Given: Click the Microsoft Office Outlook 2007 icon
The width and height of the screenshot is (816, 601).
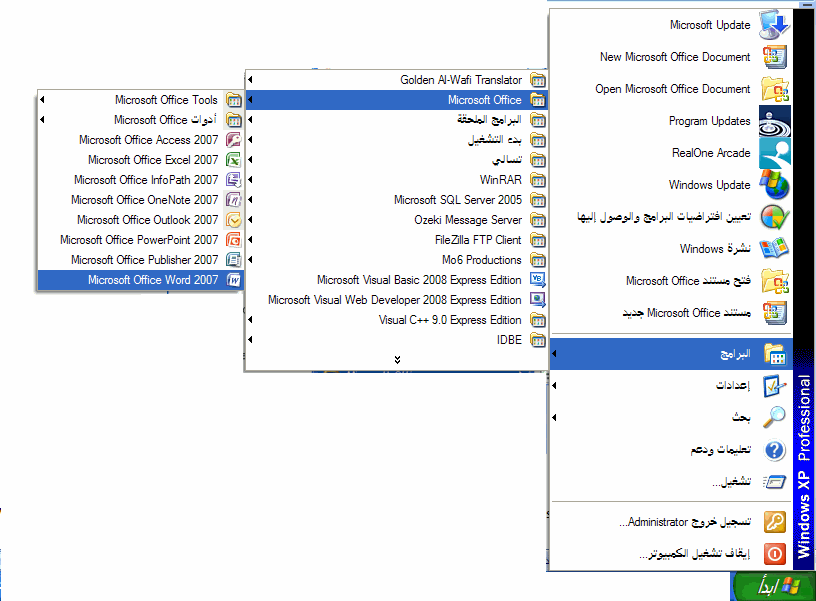Looking at the screenshot, I should (x=233, y=220).
